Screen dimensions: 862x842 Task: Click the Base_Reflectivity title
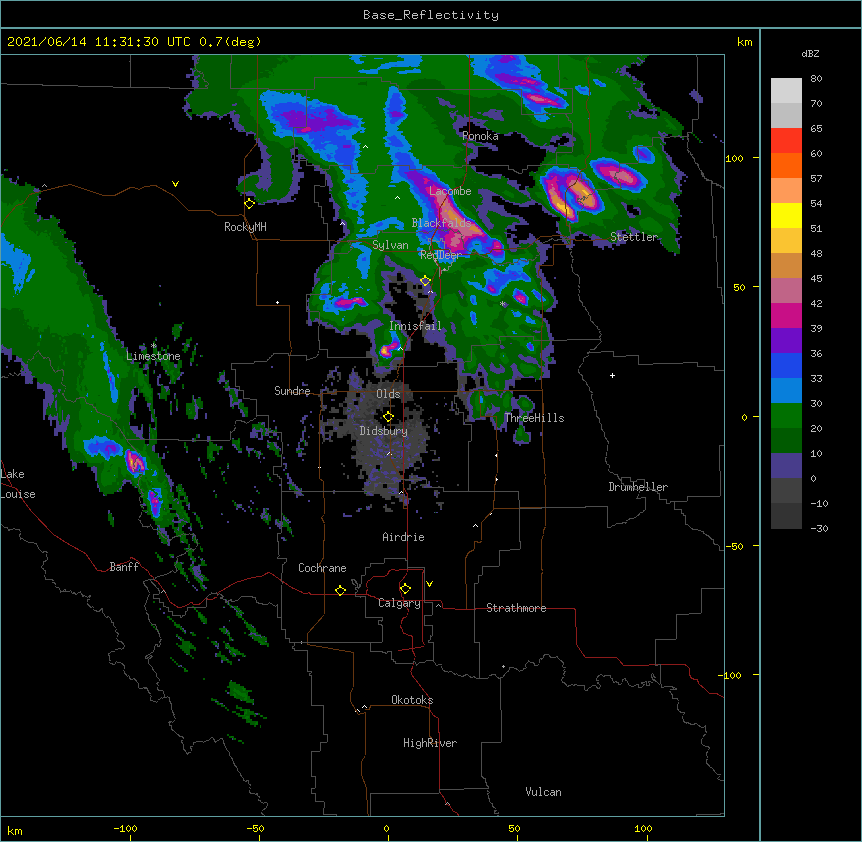tap(431, 15)
